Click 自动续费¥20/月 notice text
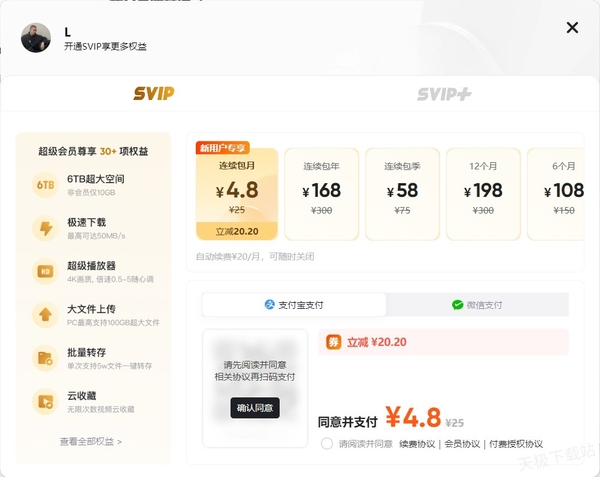Viewport: 600px width, 477px height. [x=255, y=256]
